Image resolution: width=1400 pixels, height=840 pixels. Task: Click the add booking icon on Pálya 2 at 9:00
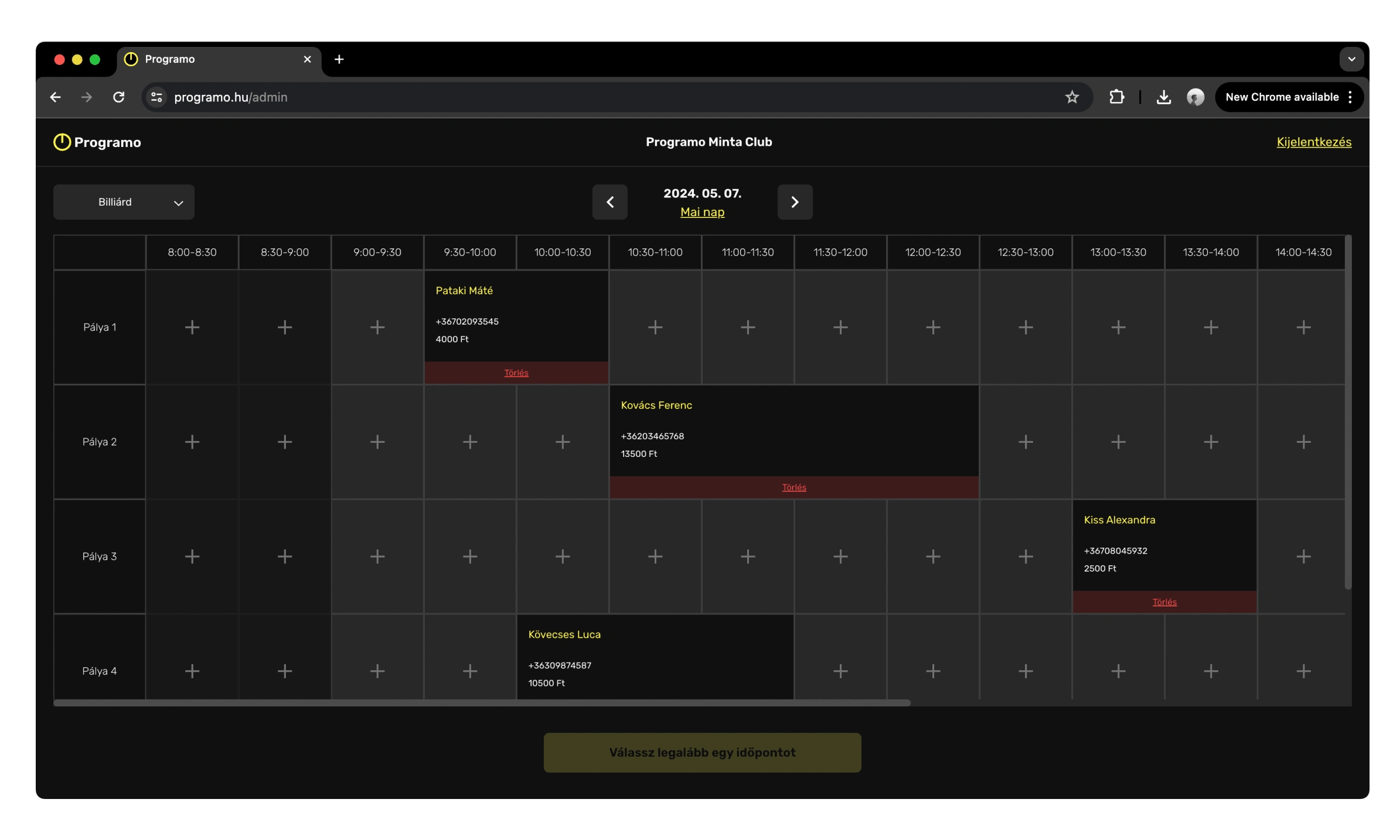pyautogui.click(x=377, y=442)
